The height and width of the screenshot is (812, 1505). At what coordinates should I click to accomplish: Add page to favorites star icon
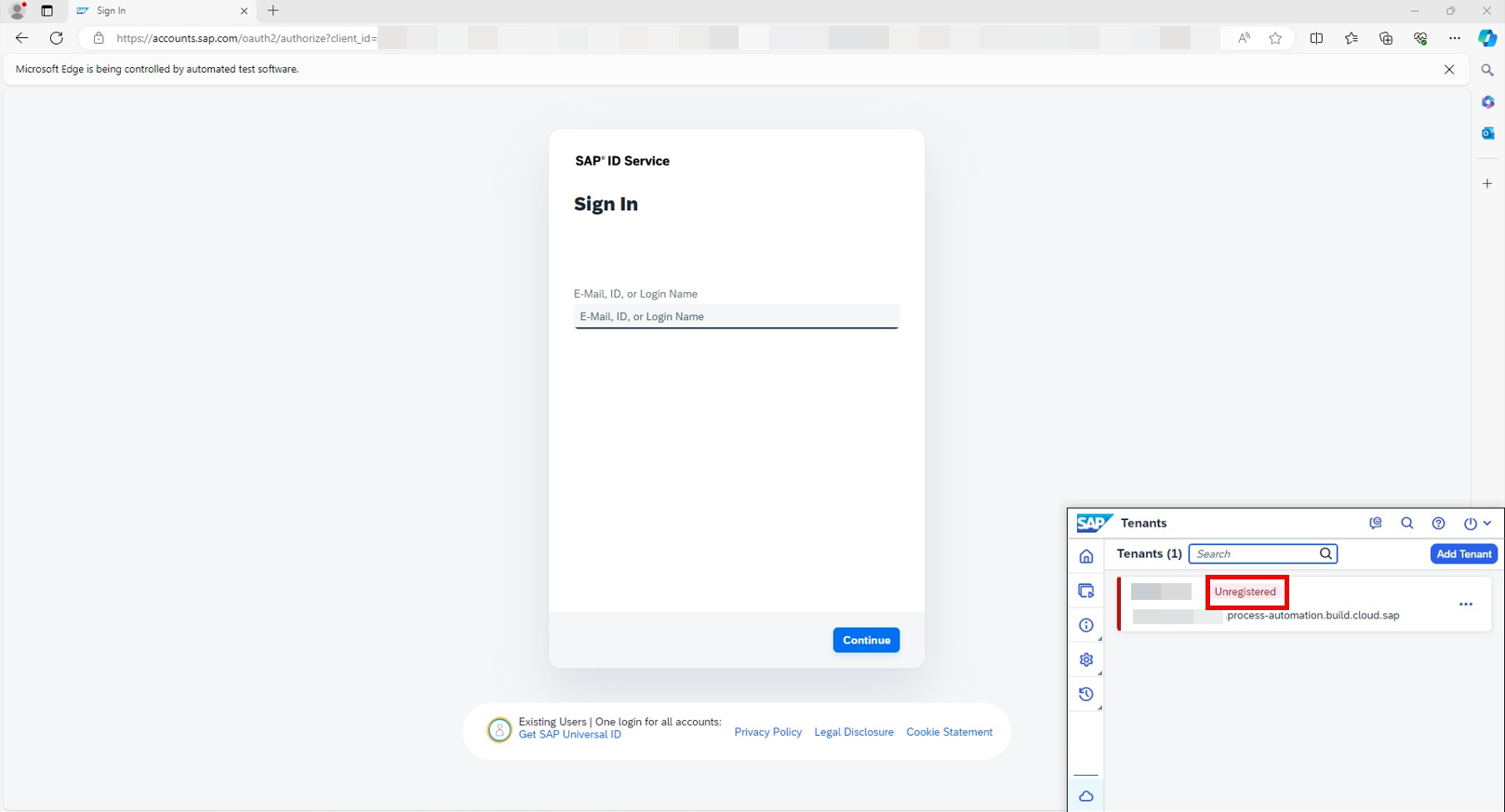pyautogui.click(x=1275, y=38)
